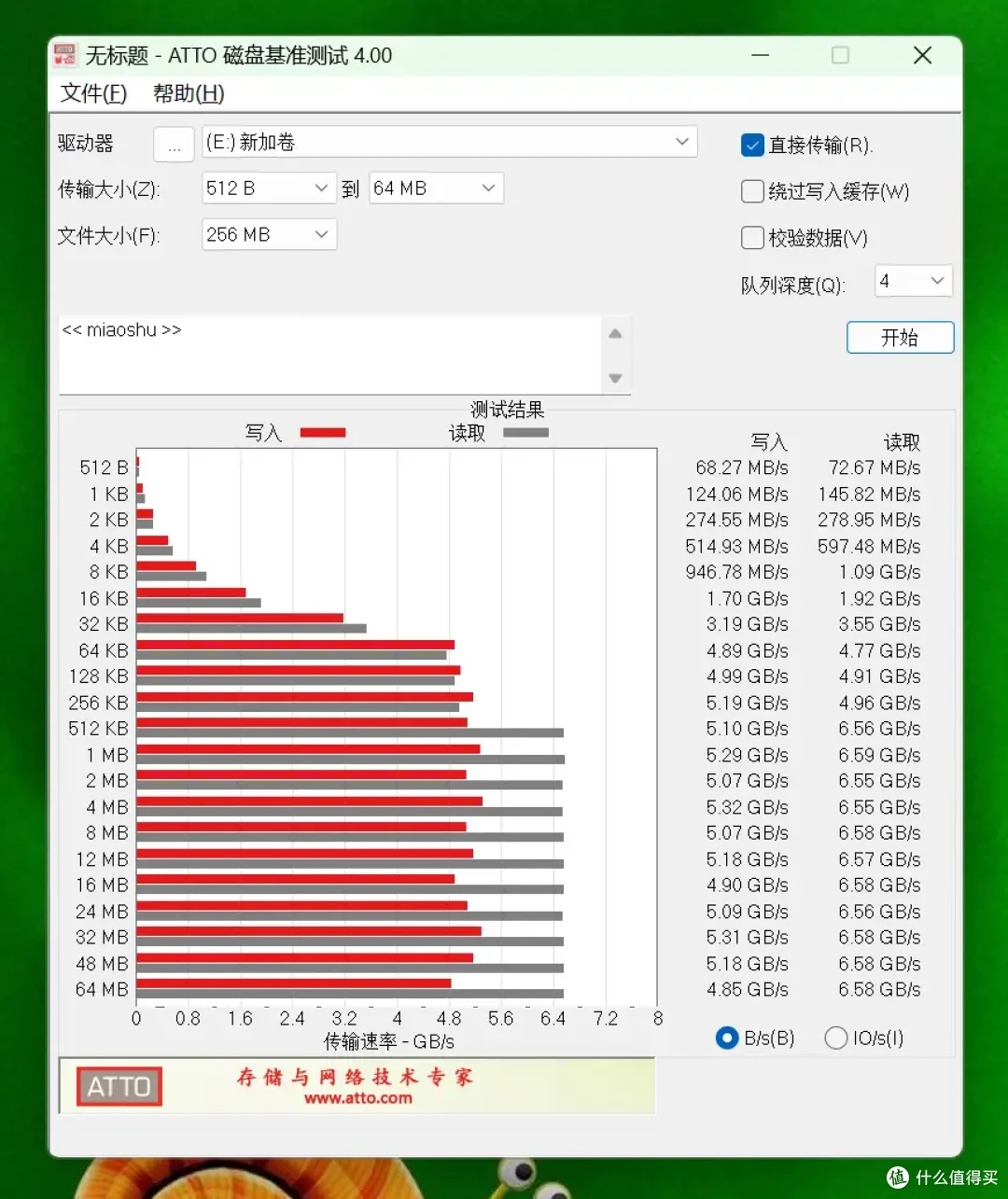
Task: Click the 946.78 MB/s write value
Action: pyautogui.click(x=737, y=572)
